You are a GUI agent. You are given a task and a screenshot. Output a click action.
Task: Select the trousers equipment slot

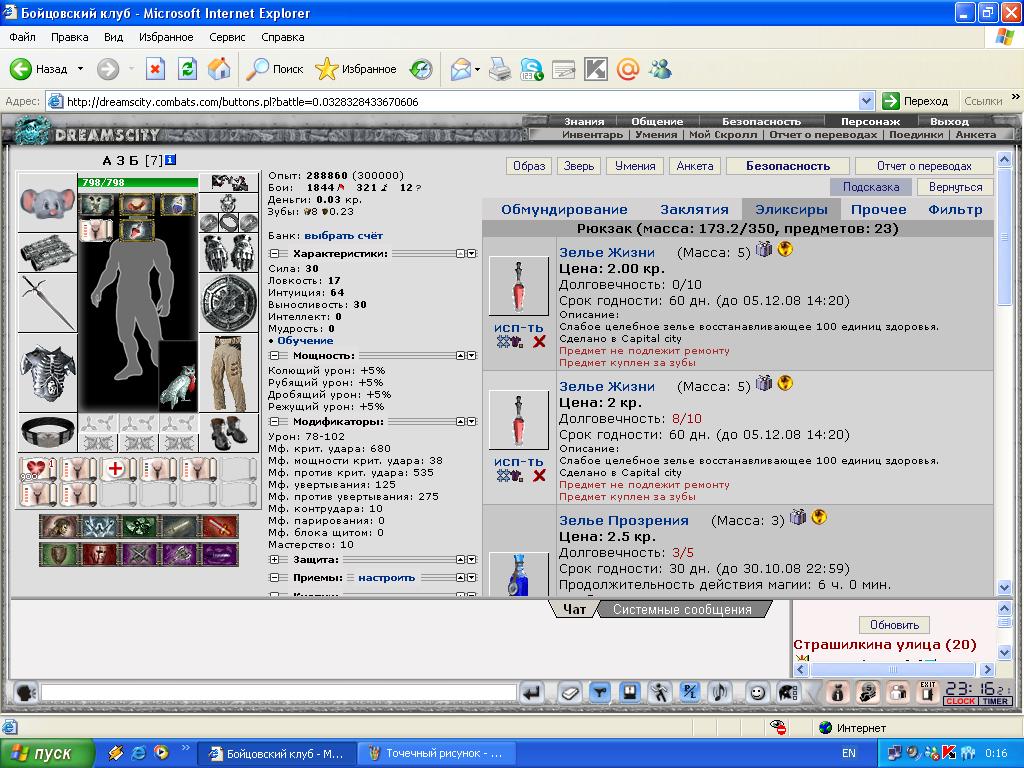click(x=228, y=373)
